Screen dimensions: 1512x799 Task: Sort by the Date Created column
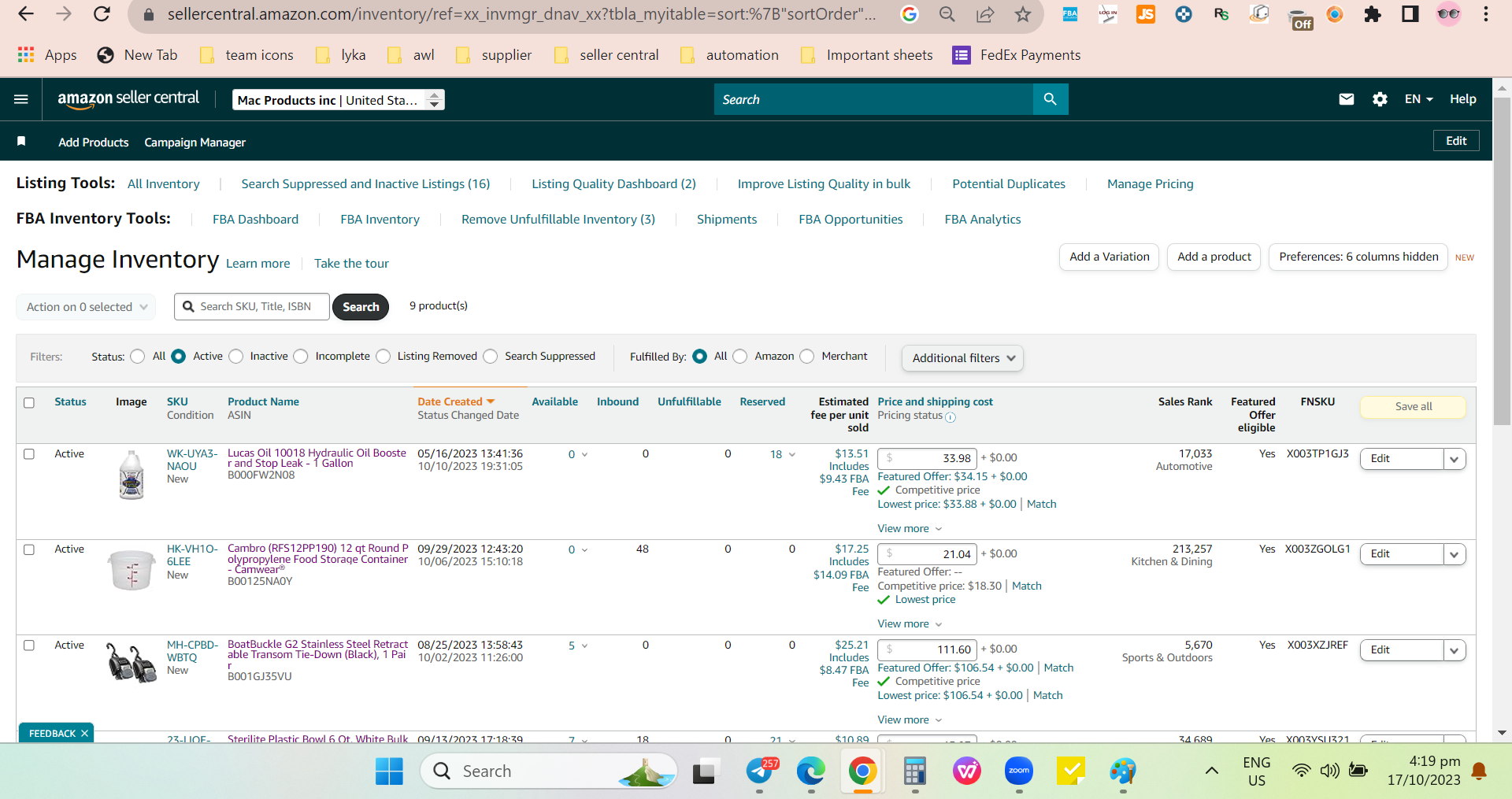click(456, 401)
